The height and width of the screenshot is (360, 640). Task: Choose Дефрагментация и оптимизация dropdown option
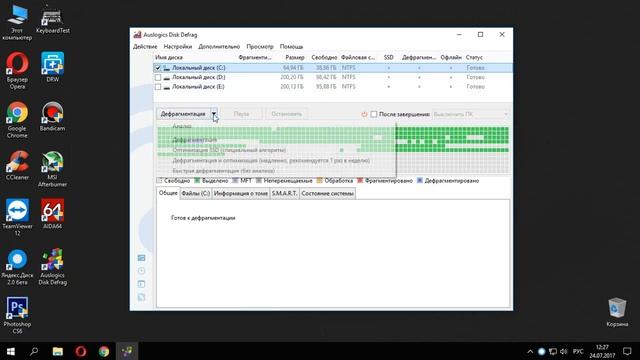[x=271, y=160]
